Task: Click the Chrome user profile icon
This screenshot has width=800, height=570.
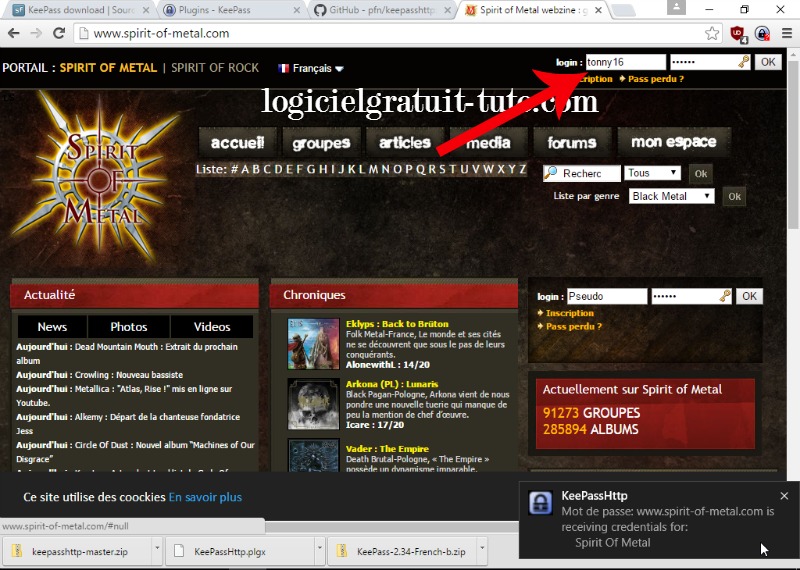Action: tap(677, 7)
